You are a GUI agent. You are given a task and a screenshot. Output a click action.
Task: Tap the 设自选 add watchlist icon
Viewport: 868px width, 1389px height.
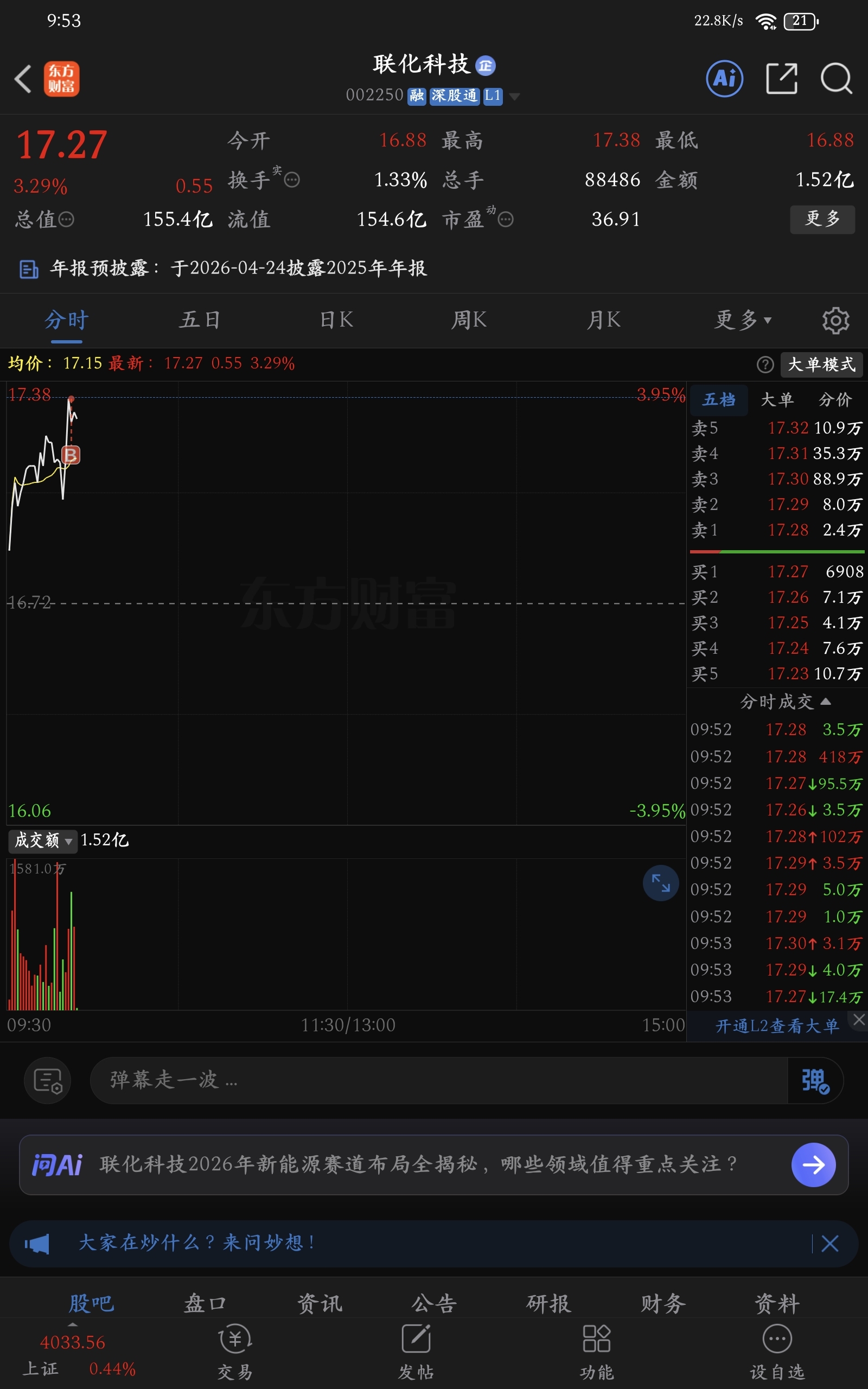[x=777, y=1352]
